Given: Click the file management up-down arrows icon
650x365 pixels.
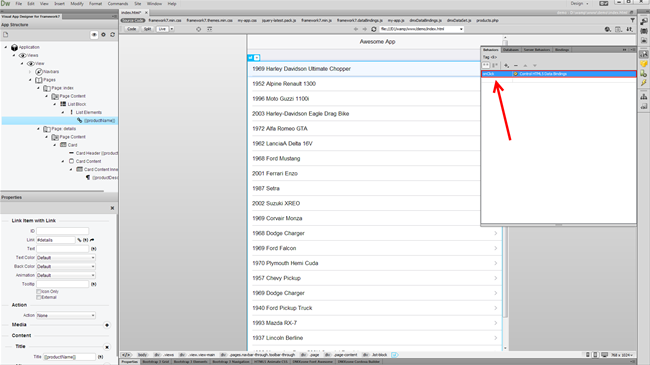Looking at the screenshot, I should pyautogui.click(x=629, y=29).
